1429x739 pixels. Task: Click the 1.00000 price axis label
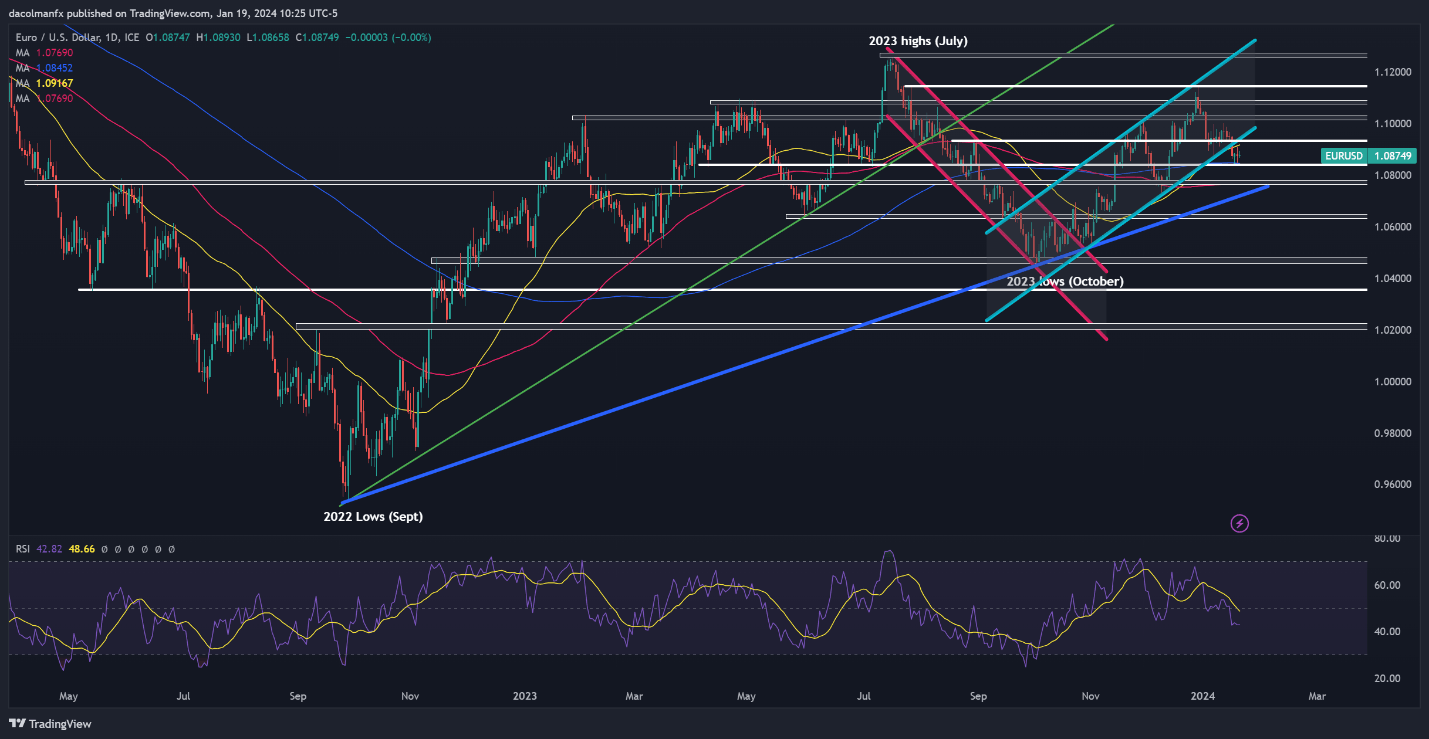(1392, 382)
